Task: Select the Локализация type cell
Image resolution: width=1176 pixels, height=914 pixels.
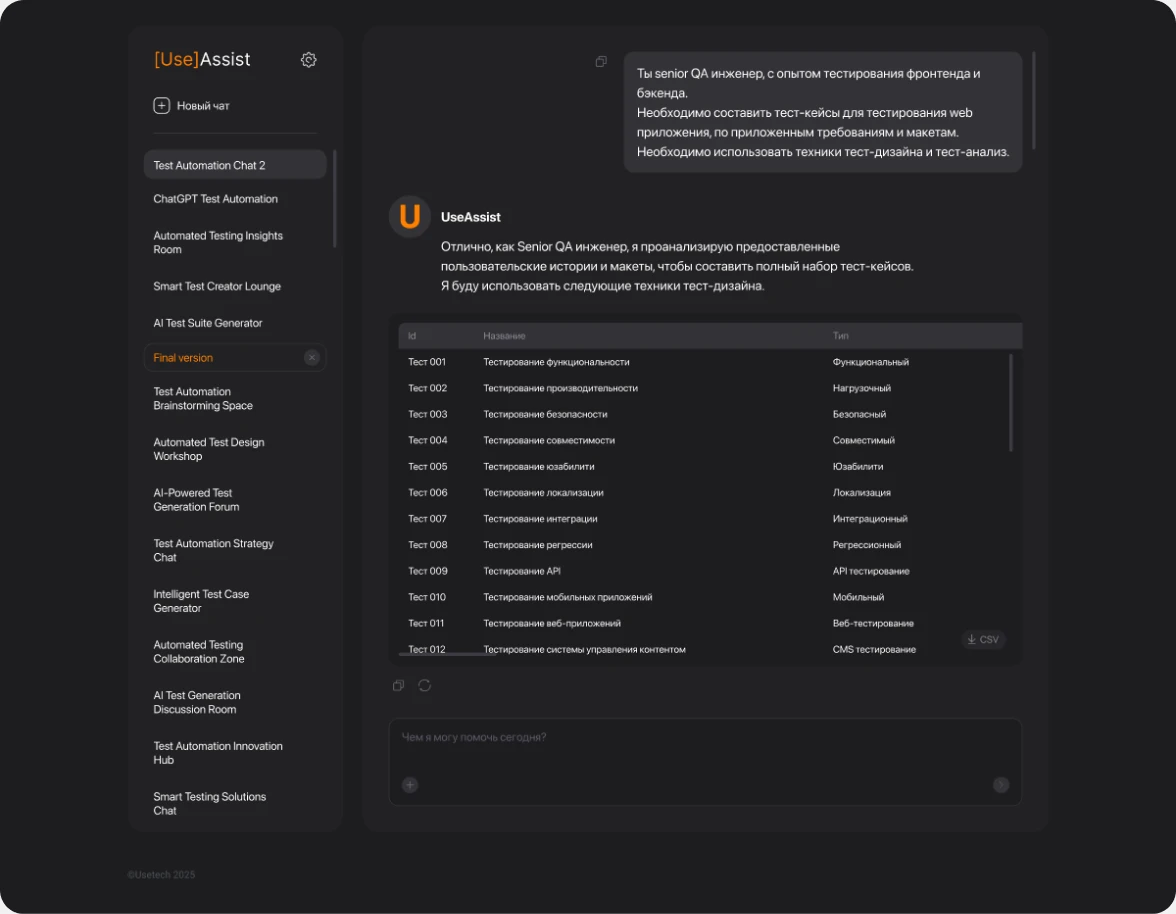Action: click(x=861, y=493)
